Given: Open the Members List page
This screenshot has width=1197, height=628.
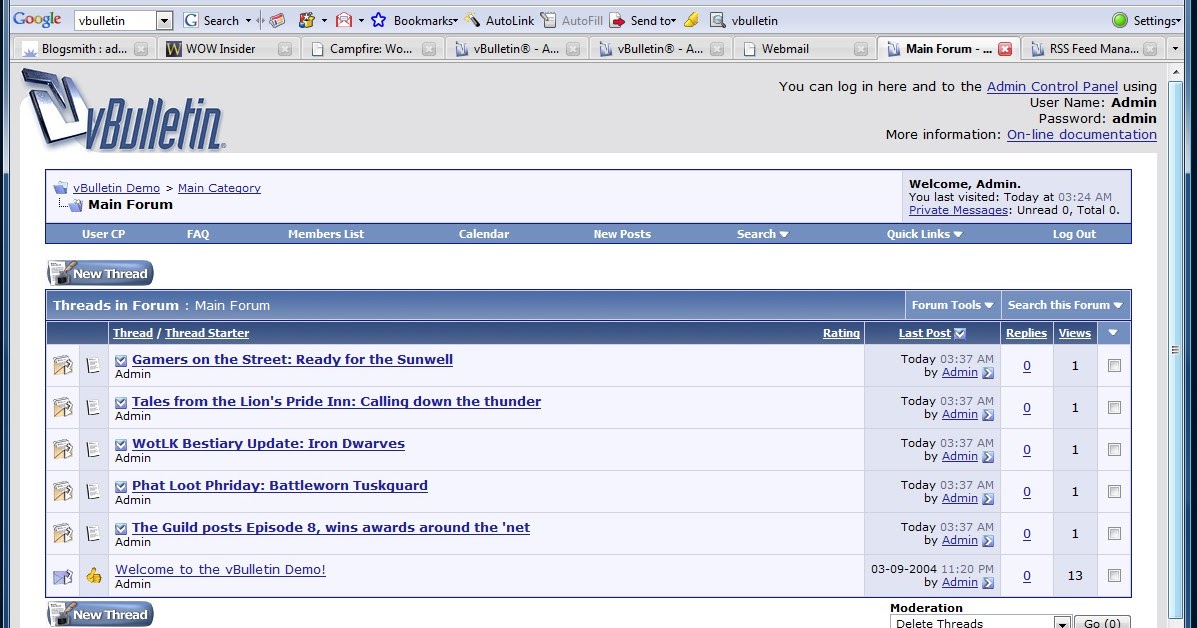Looking at the screenshot, I should click(x=326, y=234).
